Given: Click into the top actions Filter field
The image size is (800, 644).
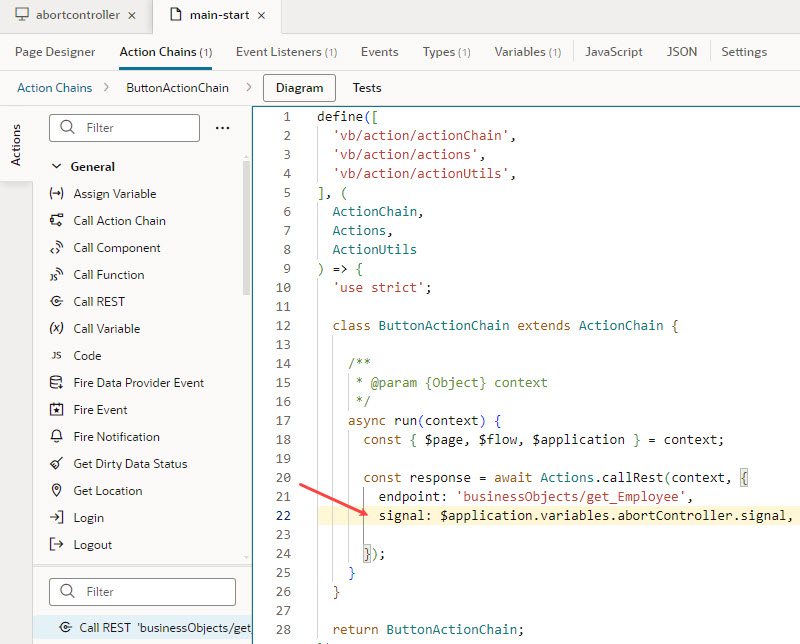Looking at the screenshot, I should (124, 128).
